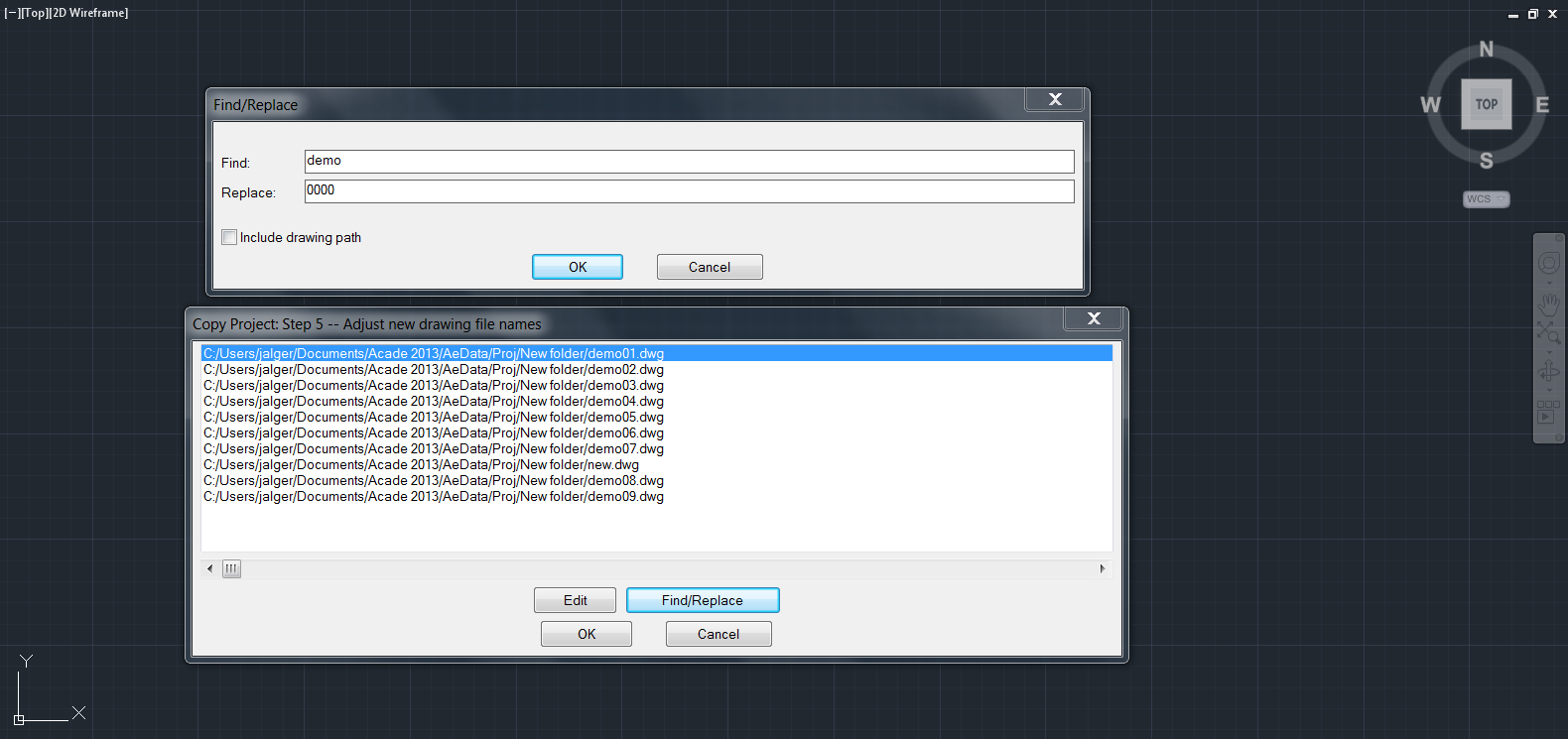The height and width of the screenshot is (739, 1568).
Task: Select the demo01.dwg file entry
Action: click(657, 353)
